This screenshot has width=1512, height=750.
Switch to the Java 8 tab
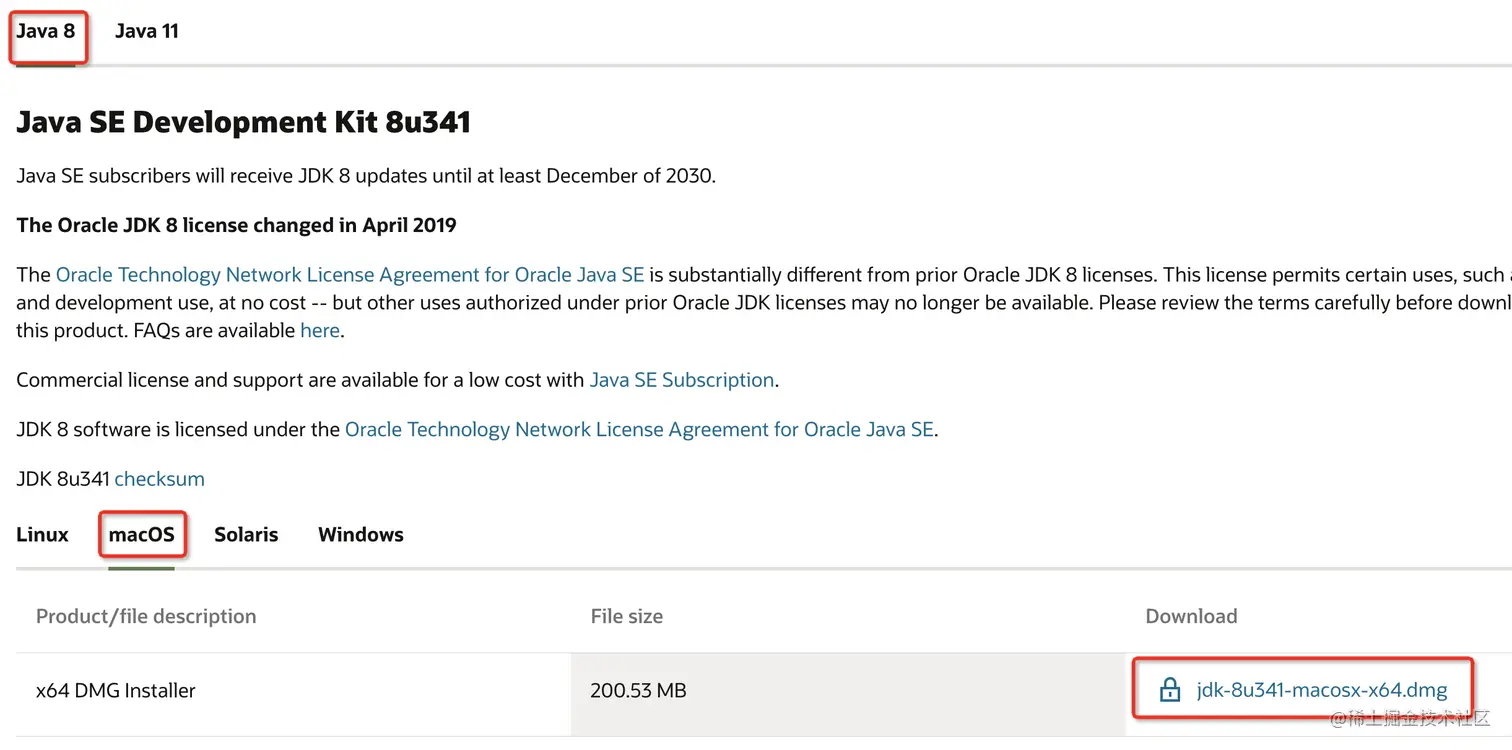click(46, 31)
